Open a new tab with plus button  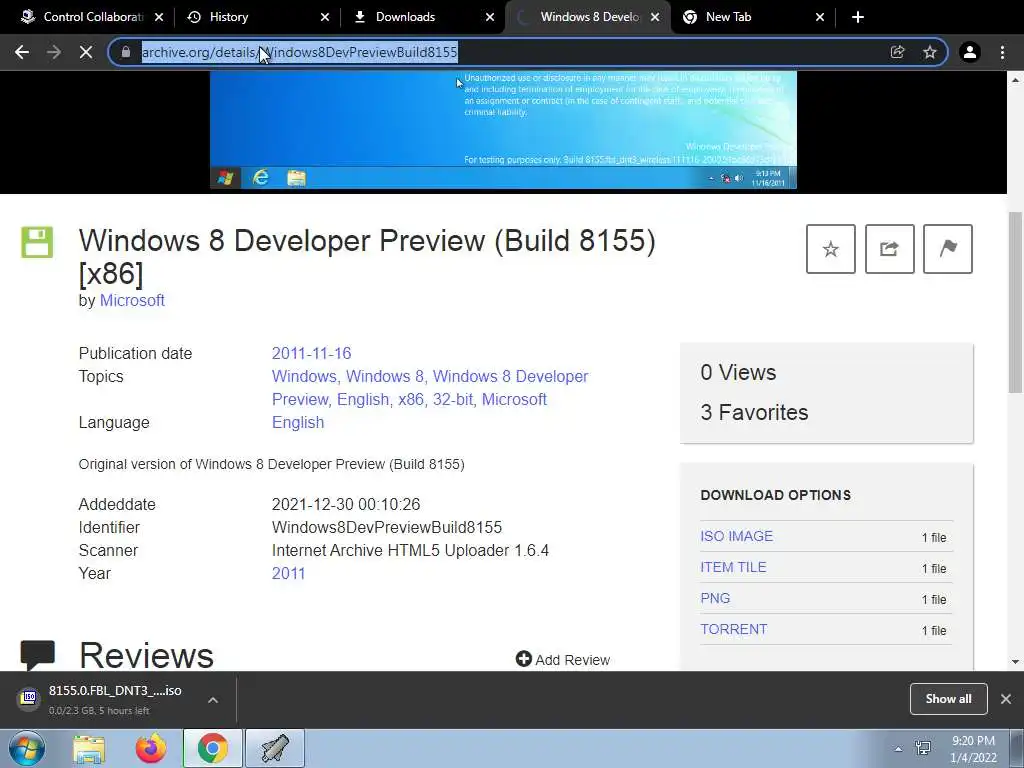(858, 17)
